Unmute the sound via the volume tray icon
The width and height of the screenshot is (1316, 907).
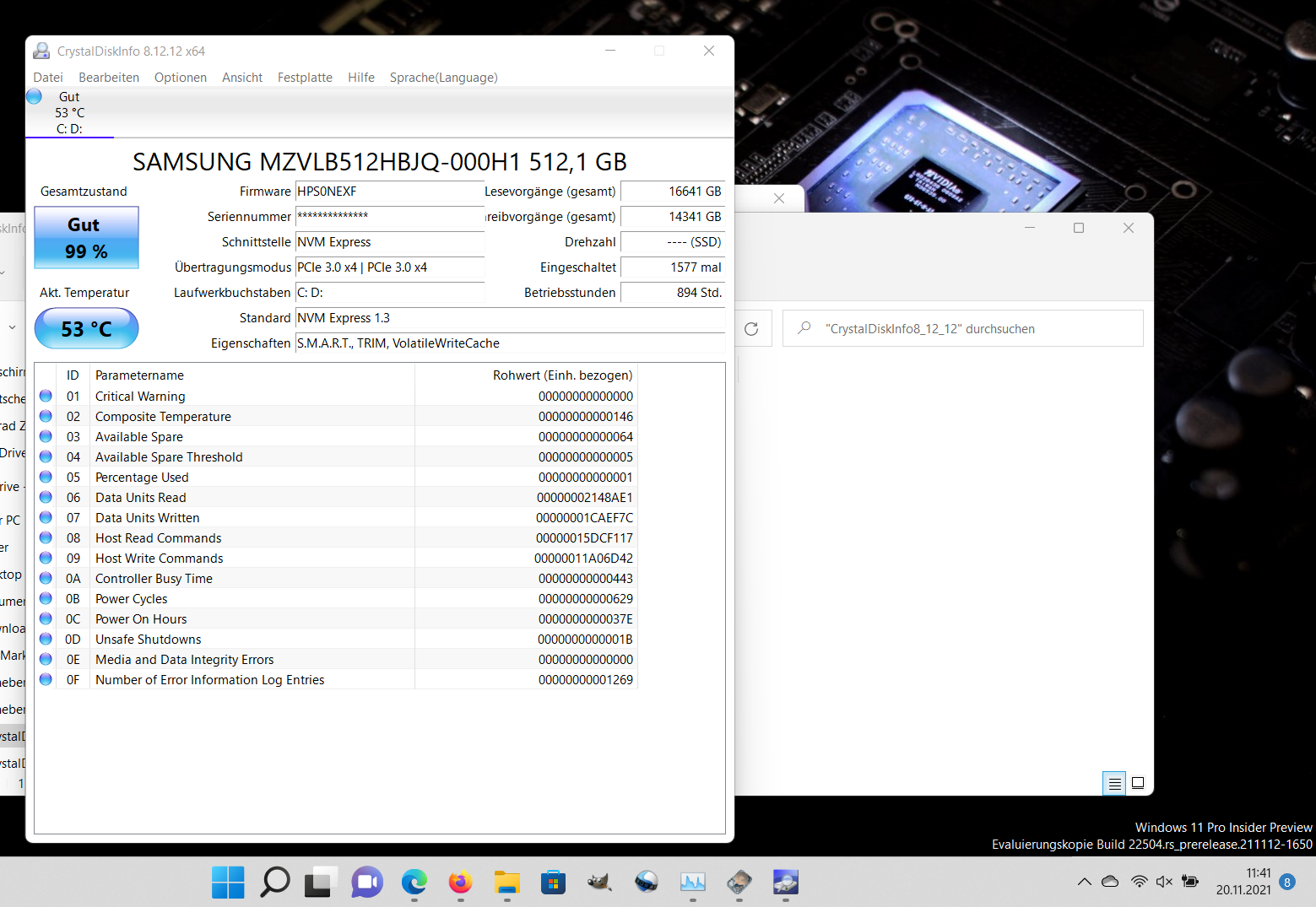coord(1164,882)
